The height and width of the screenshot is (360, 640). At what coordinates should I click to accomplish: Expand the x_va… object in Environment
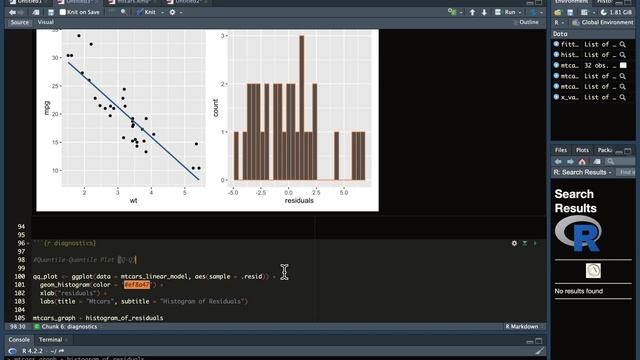(x=556, y=97)
